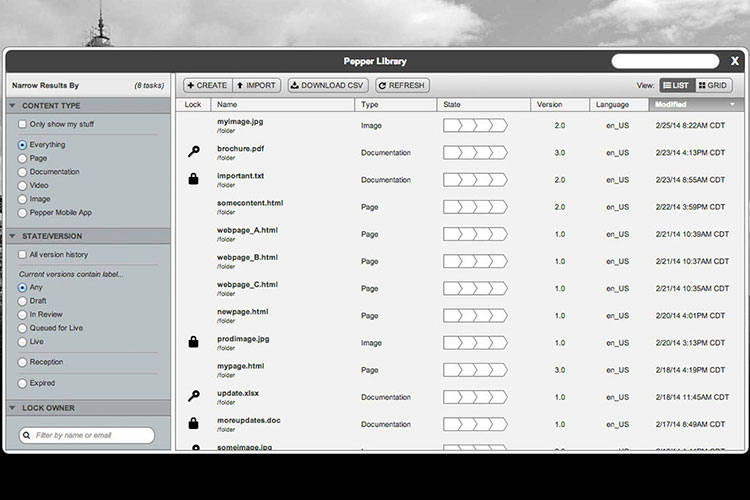Sort by the Lock column header
This screenshot has width=750, height=500.
tap(193, 104)
